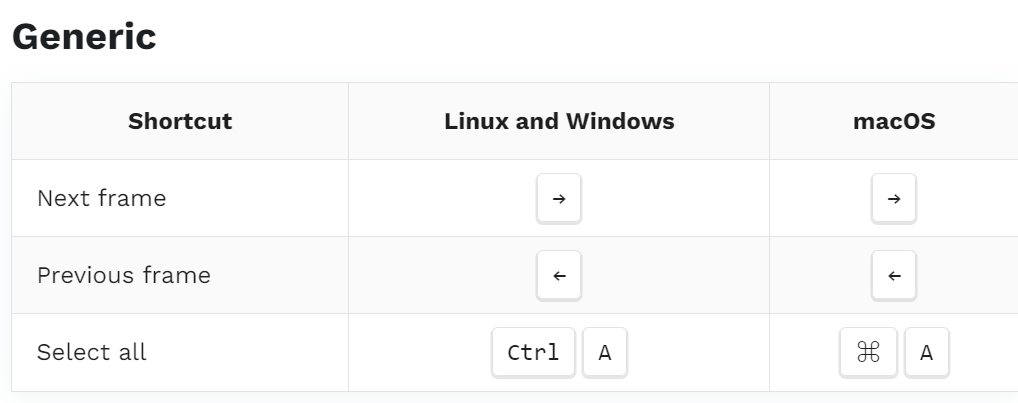Click the Ctrl key badge

(x=533, y=352)
